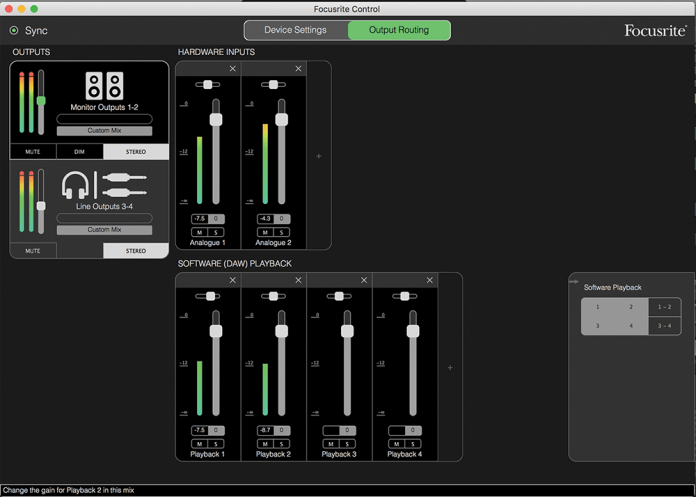Toggle STEREO for Monitor Outputs 1-2
Viewport: 696px width, 497px height.
136,152
